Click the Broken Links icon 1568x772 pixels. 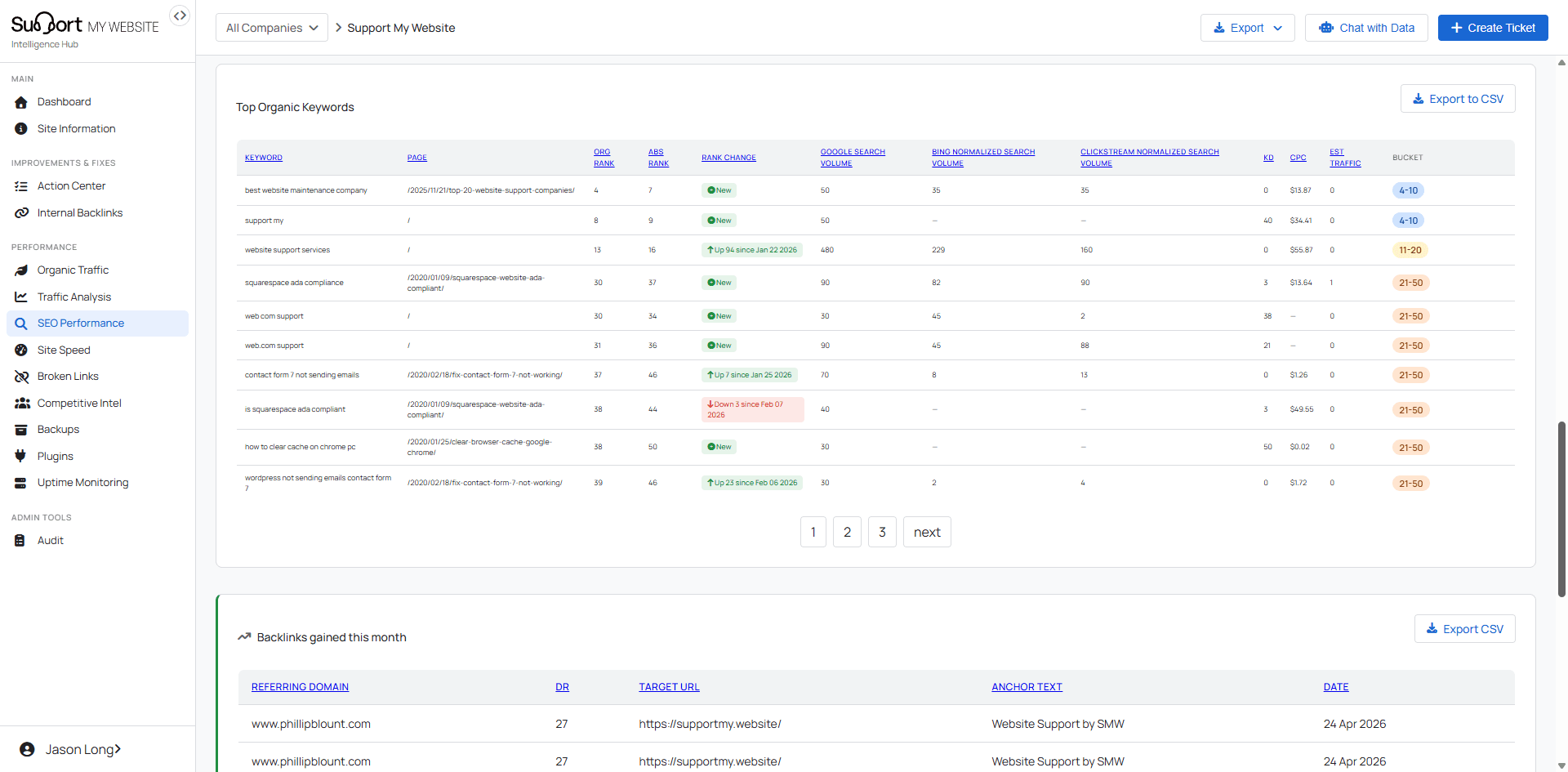click(x=21, y=377)
